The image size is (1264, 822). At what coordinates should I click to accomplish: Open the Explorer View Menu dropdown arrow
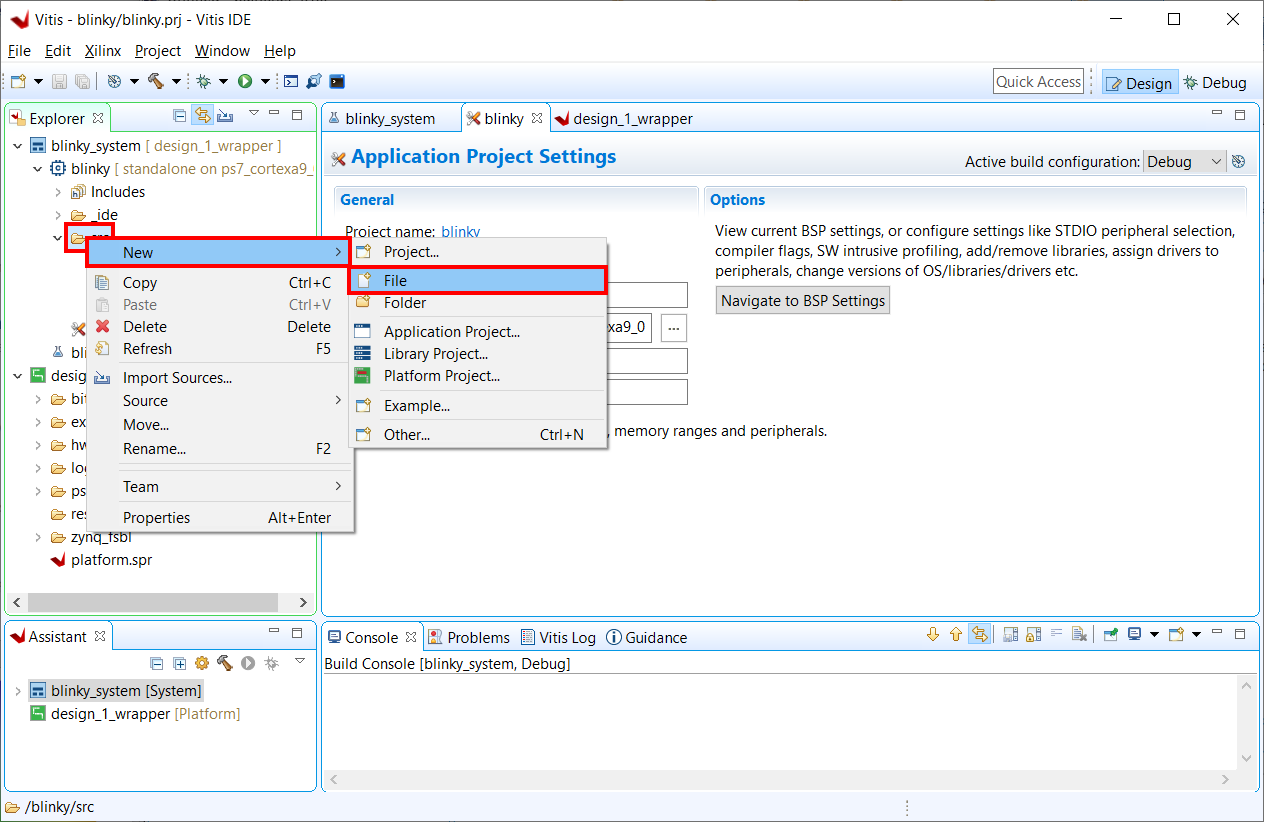pyautogui.click(x=254, y=114)
